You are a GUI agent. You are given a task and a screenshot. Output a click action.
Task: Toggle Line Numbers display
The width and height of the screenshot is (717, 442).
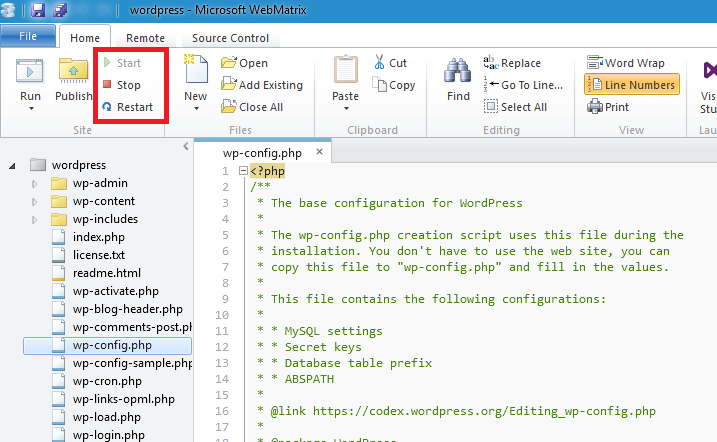(x=631, y=85)
